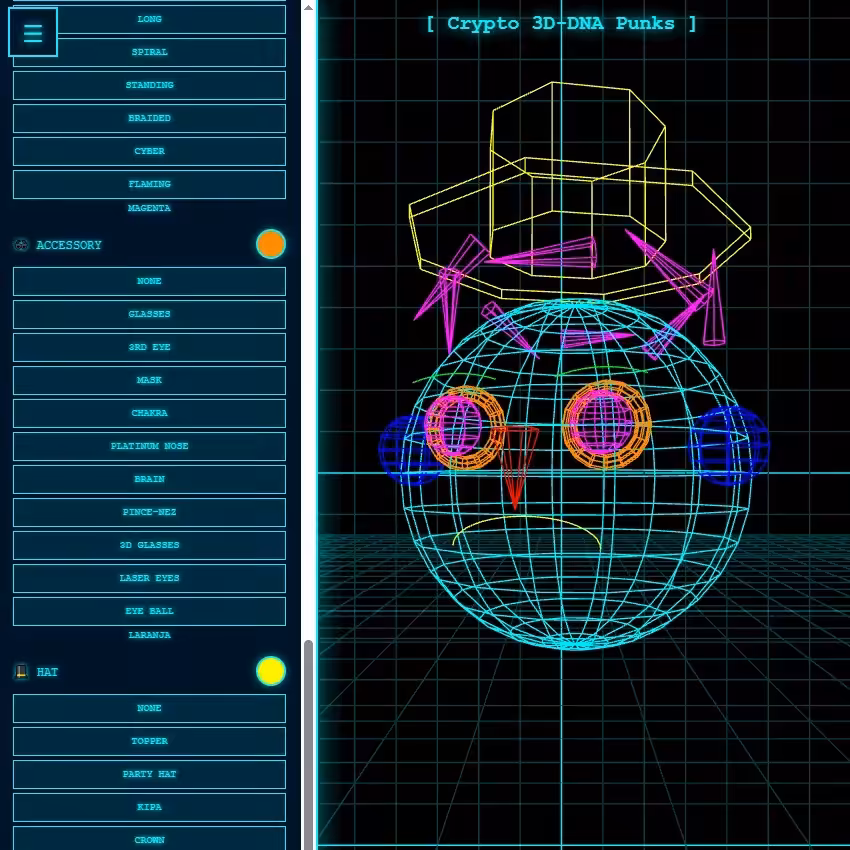The width and height of the screenshot is (850, 850).
Task: Click the sidebar scroll-up arrow
Action: pos(308,7)
